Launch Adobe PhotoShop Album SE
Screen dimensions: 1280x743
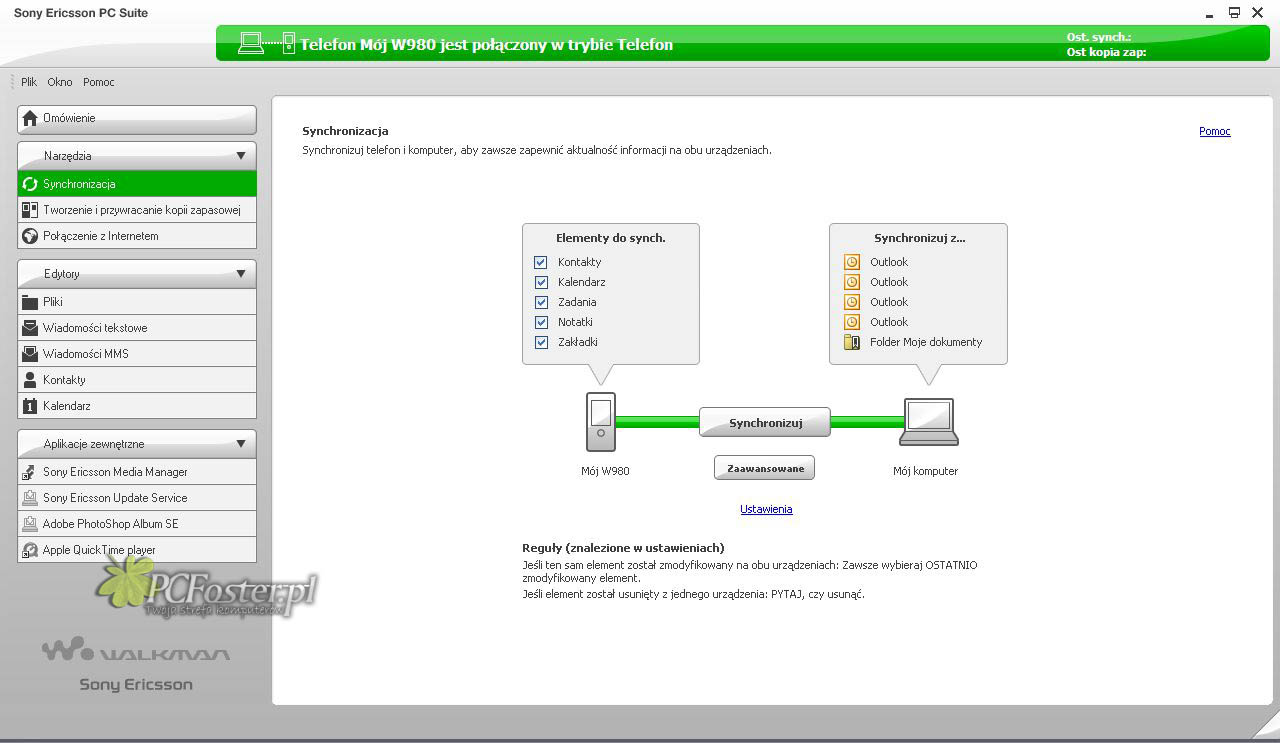(137, 524)
